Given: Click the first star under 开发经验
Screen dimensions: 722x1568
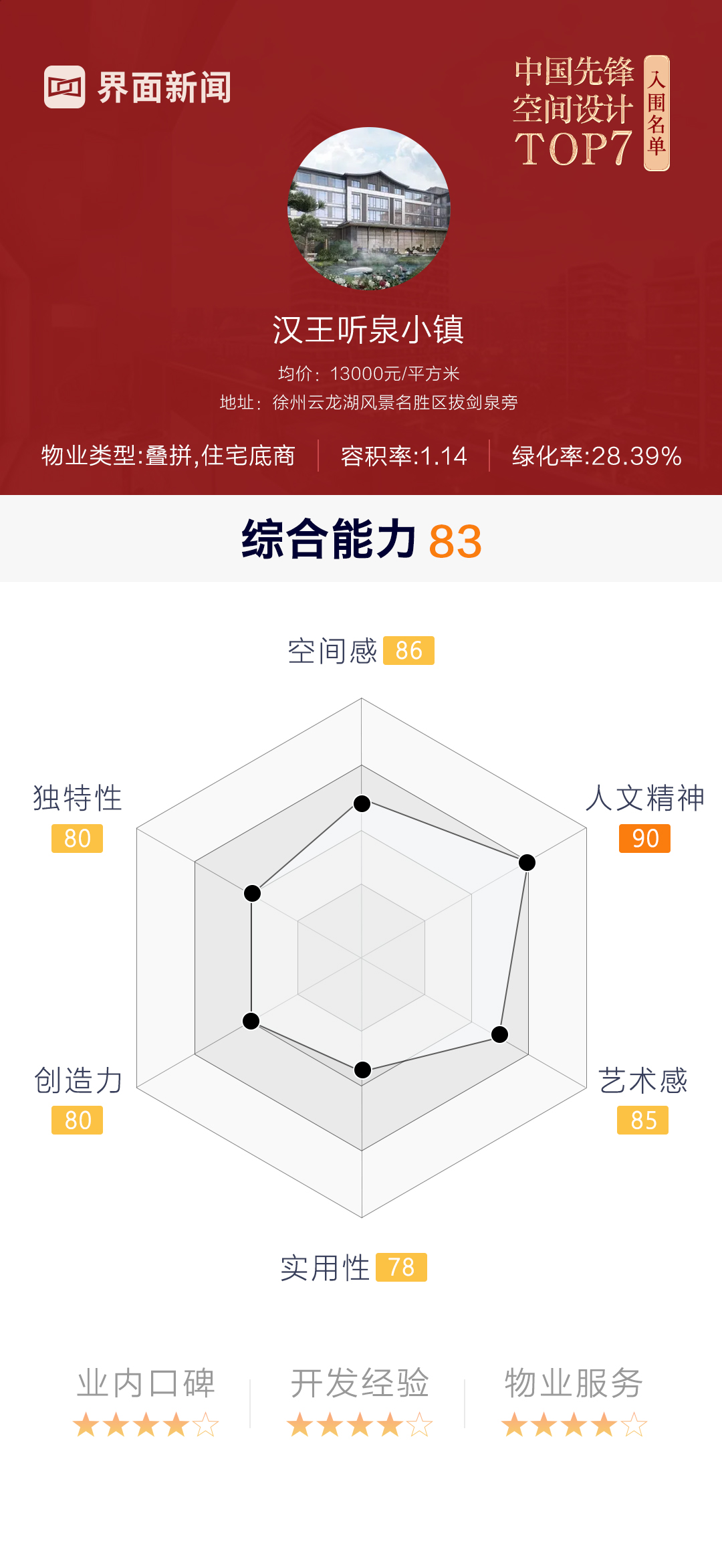Looking at the screenshot, I should 300,1425.
